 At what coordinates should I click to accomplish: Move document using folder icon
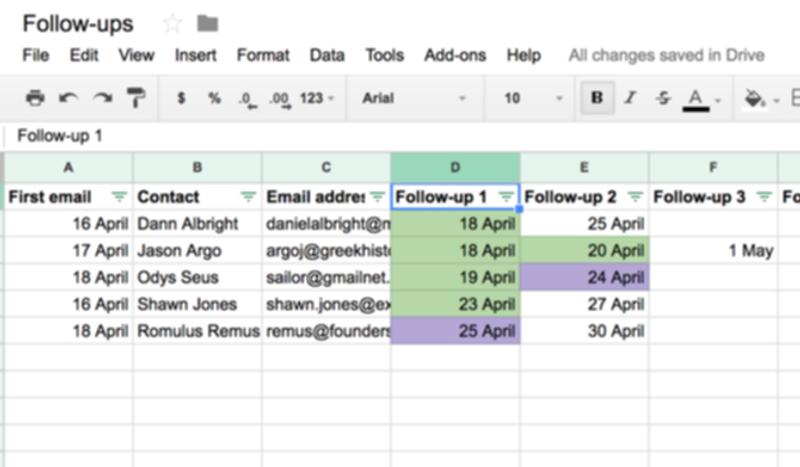tap(207, 23)
